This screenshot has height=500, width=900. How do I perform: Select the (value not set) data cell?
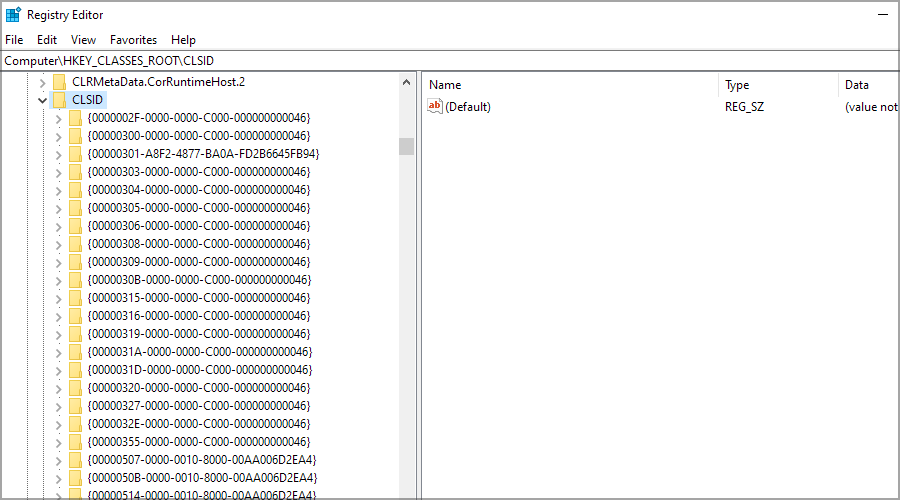[871, 107]
